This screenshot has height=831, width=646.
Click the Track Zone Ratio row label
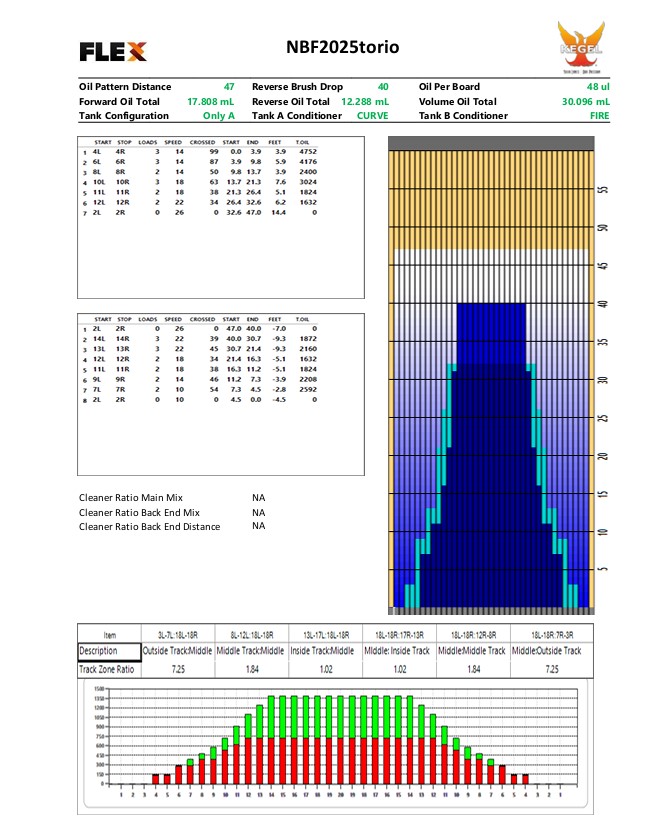108,667
